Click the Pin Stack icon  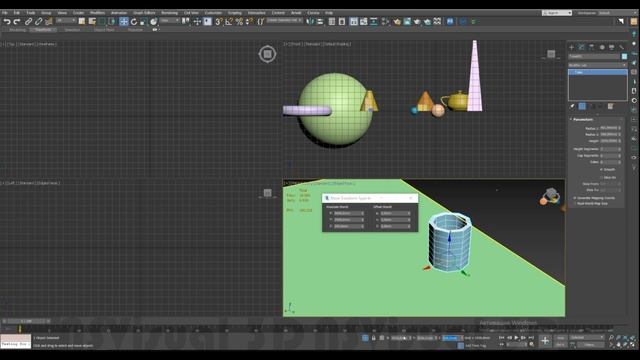(x=572, y=106)
